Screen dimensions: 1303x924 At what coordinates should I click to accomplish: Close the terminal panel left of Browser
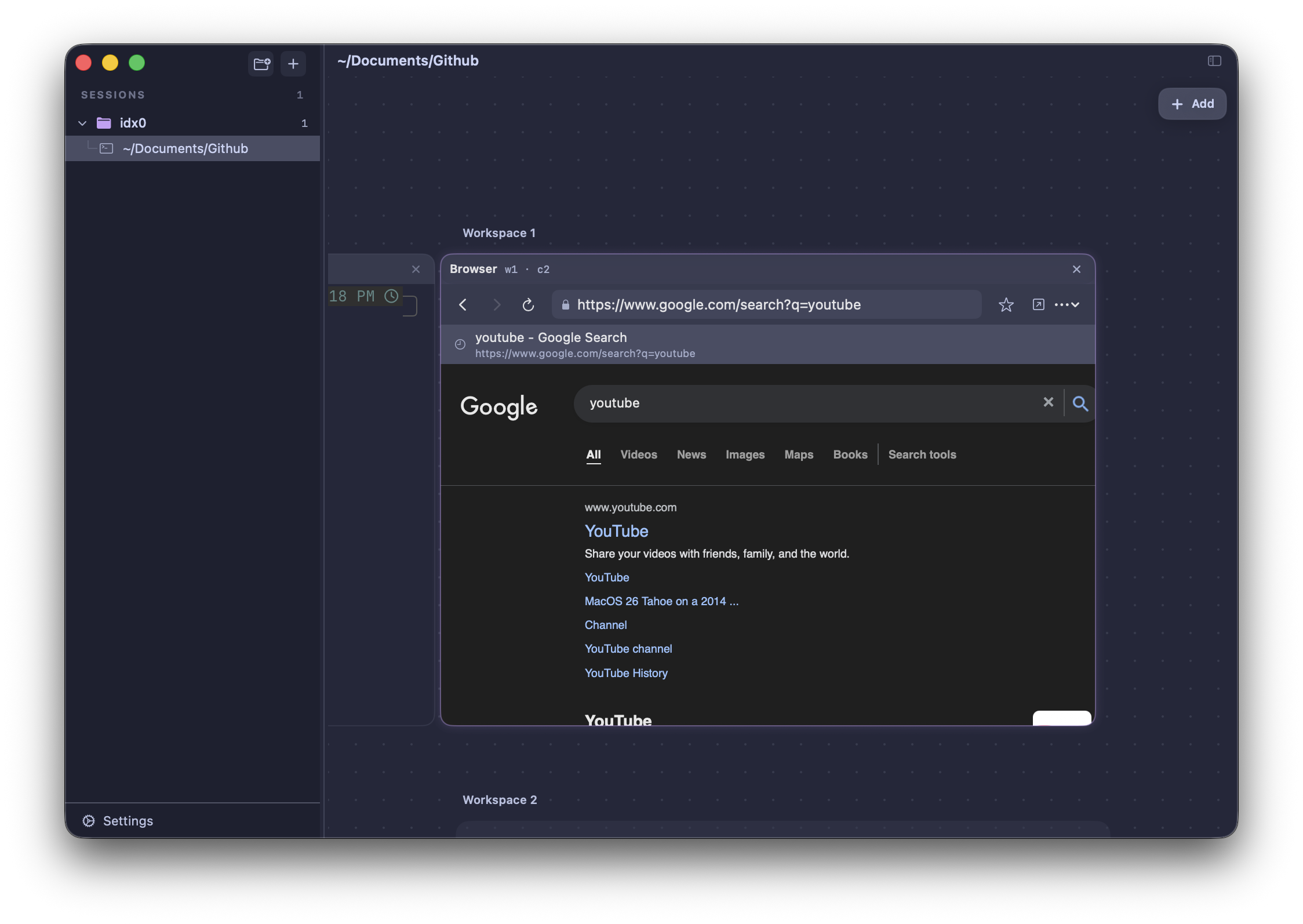tap(416, 270)
